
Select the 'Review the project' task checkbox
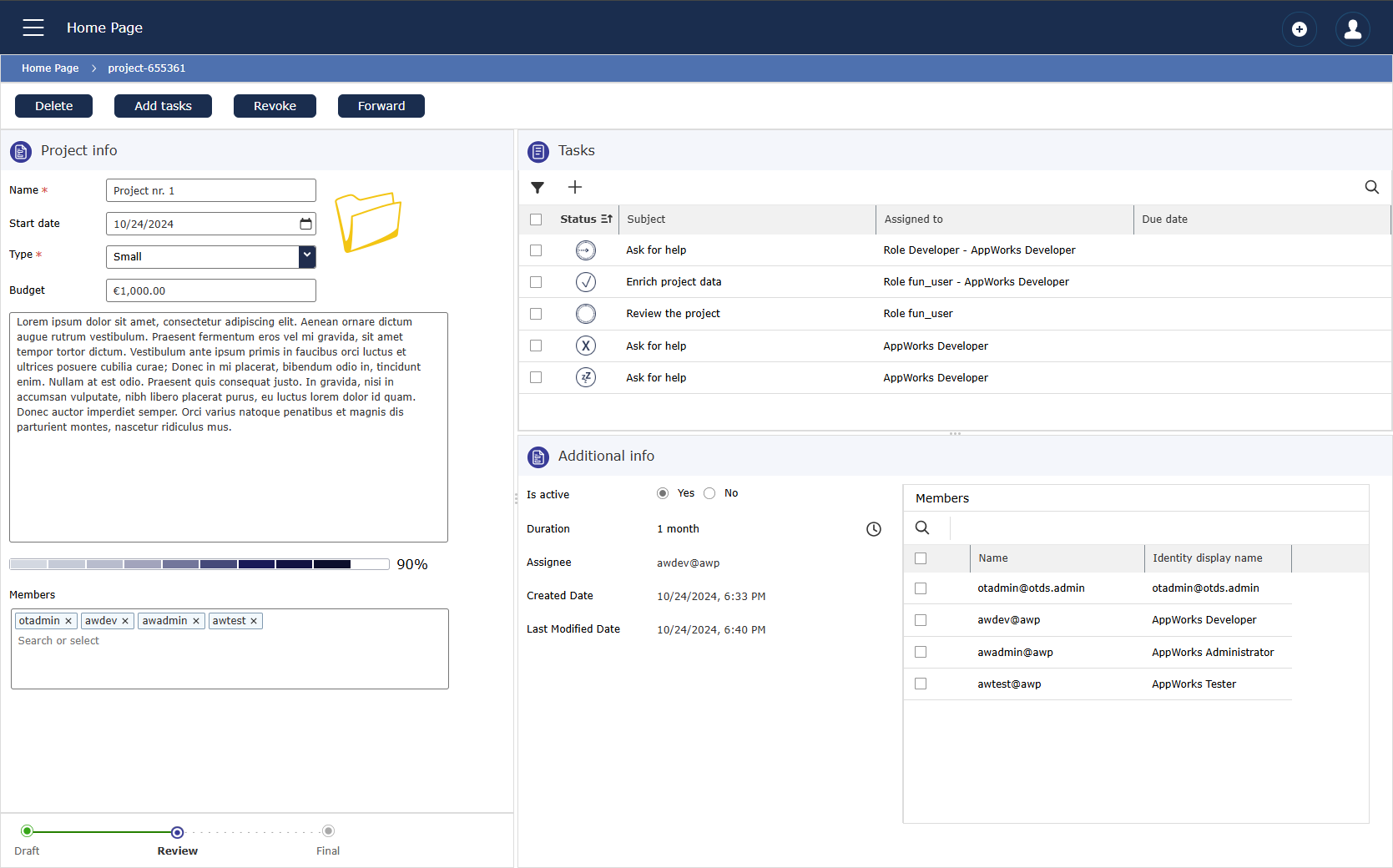[536, 314]
